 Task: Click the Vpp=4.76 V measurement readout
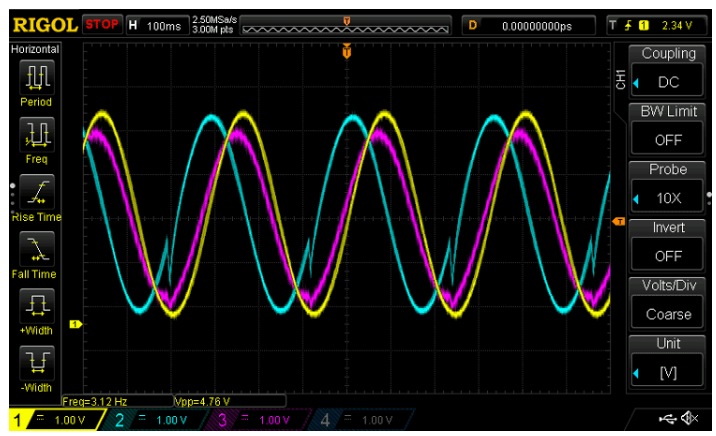point(202,401)
